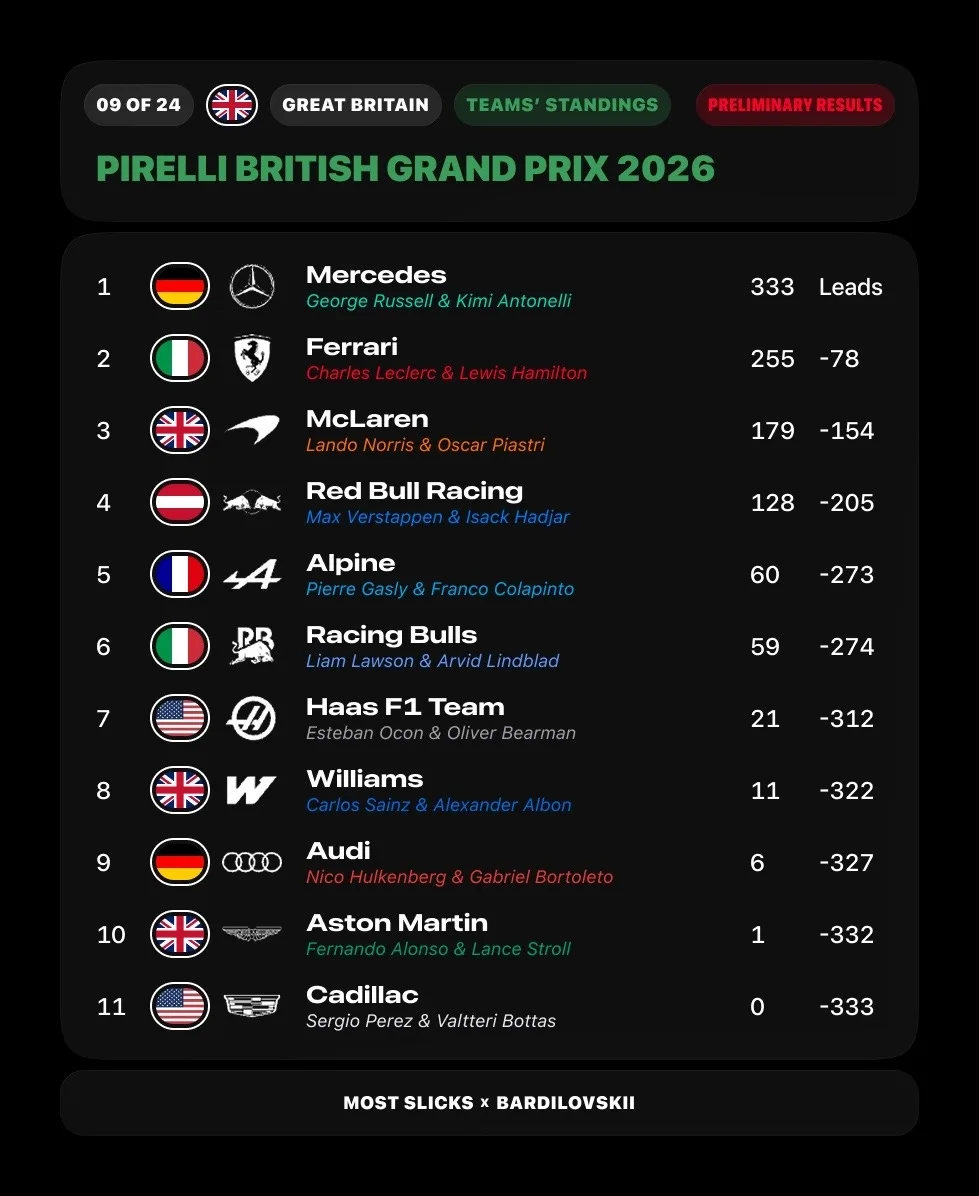
Task: Click the French flag beside Alpine
Action: click(180, 574)
